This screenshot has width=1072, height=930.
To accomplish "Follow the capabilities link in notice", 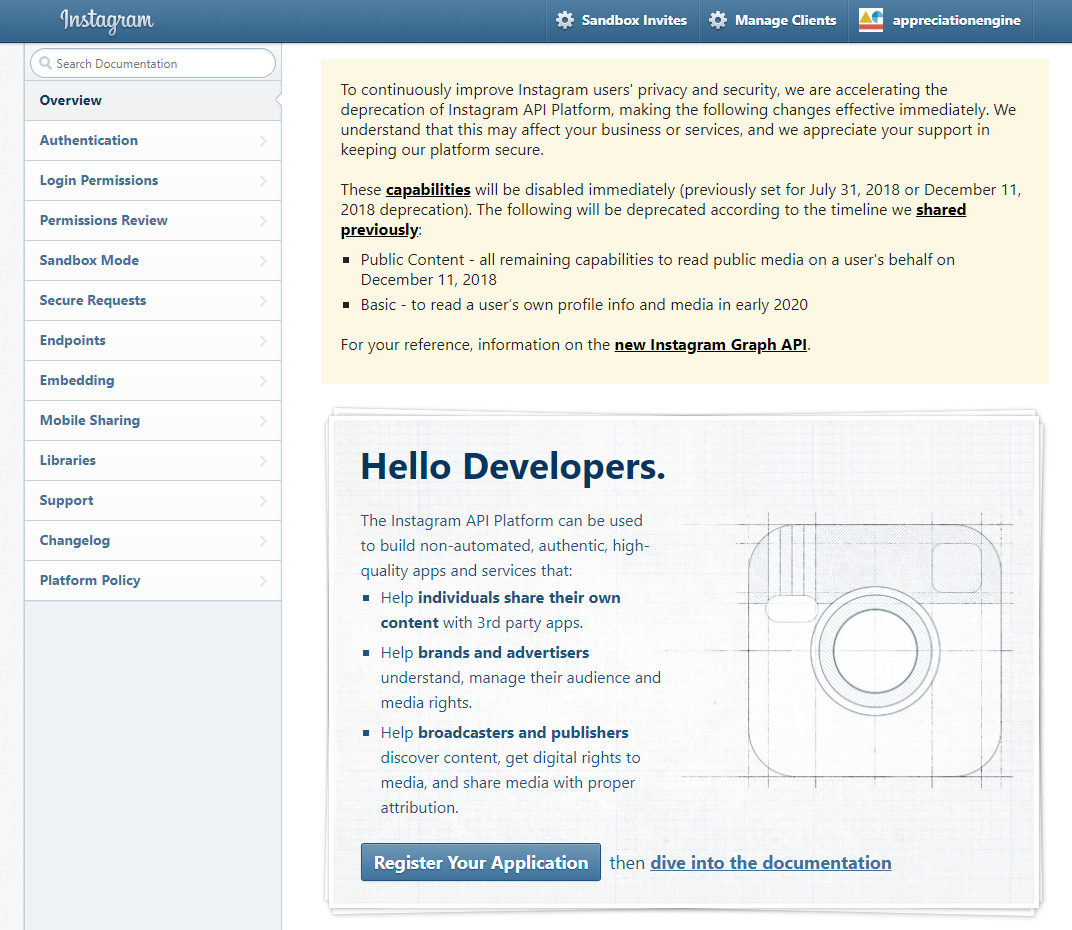I will 428,189.
